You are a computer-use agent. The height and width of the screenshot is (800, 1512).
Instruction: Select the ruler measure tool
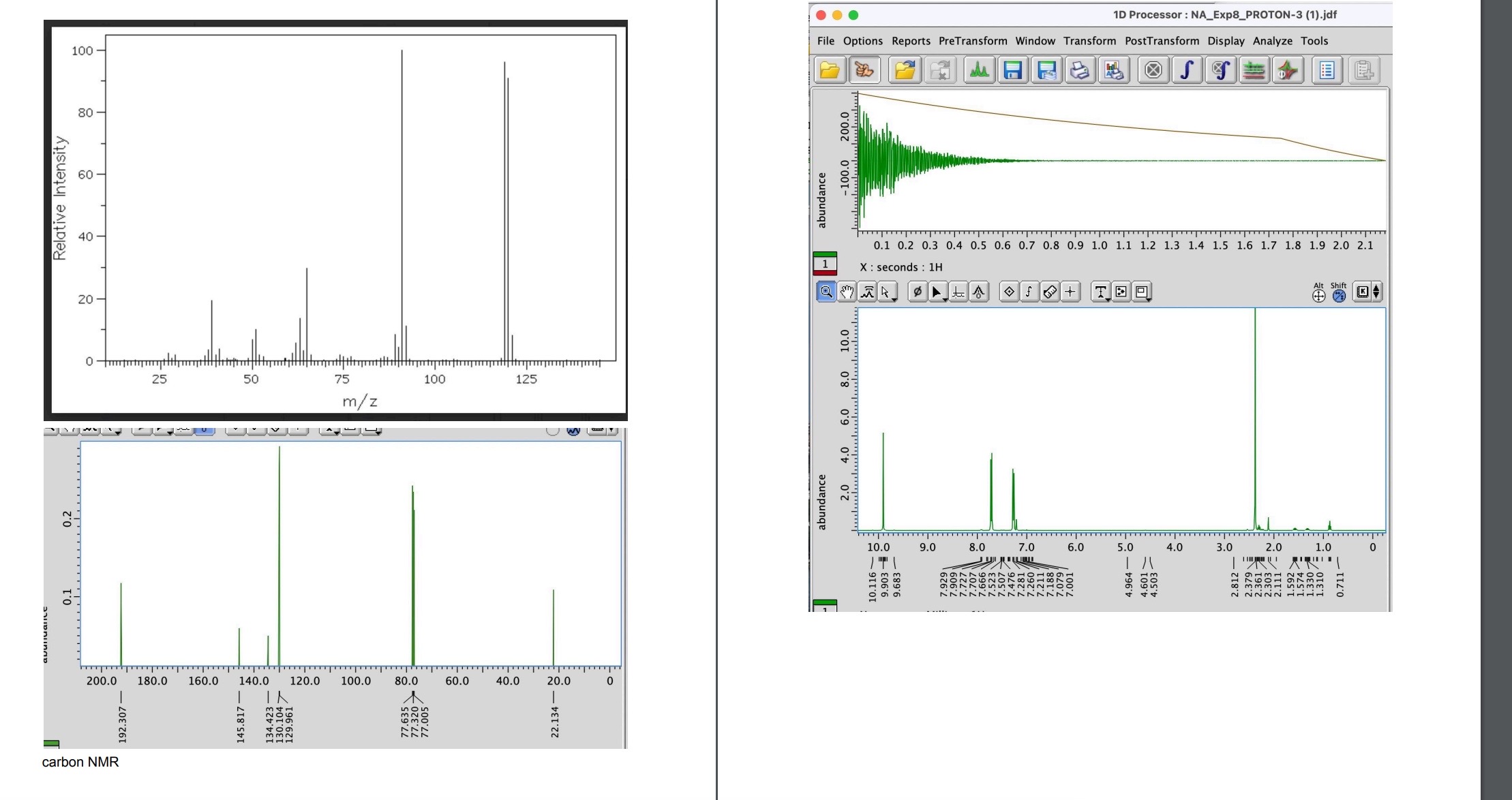pyautogui.click(x=1050, y=292)
